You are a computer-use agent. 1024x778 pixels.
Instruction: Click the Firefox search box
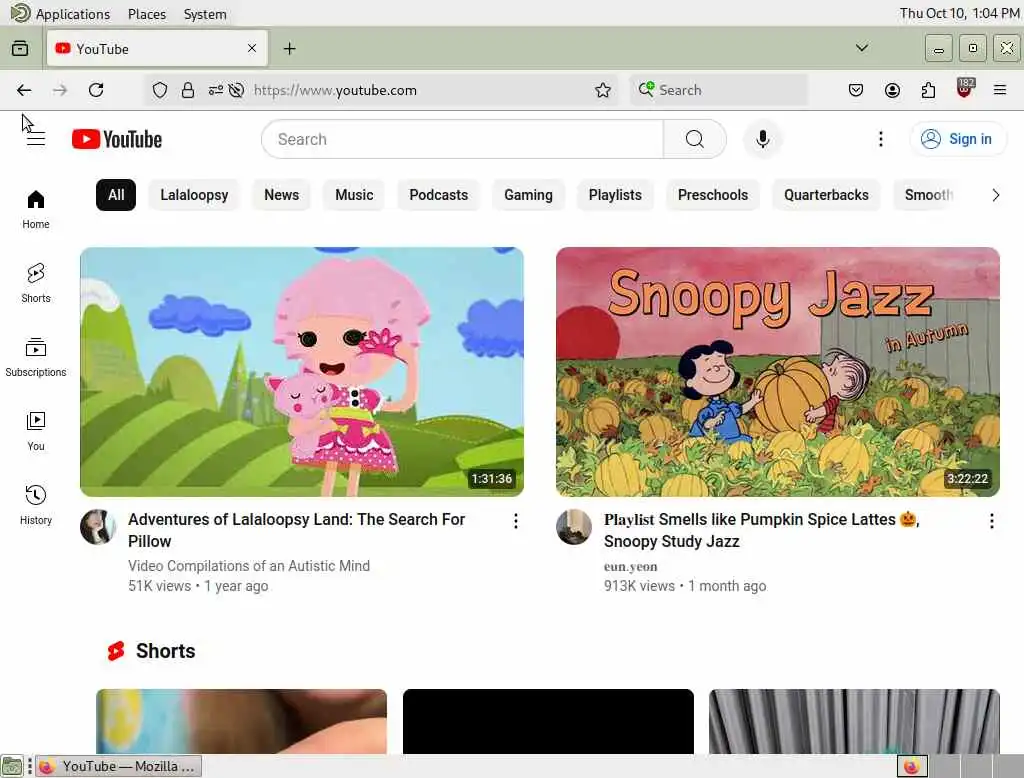[718, 90]
